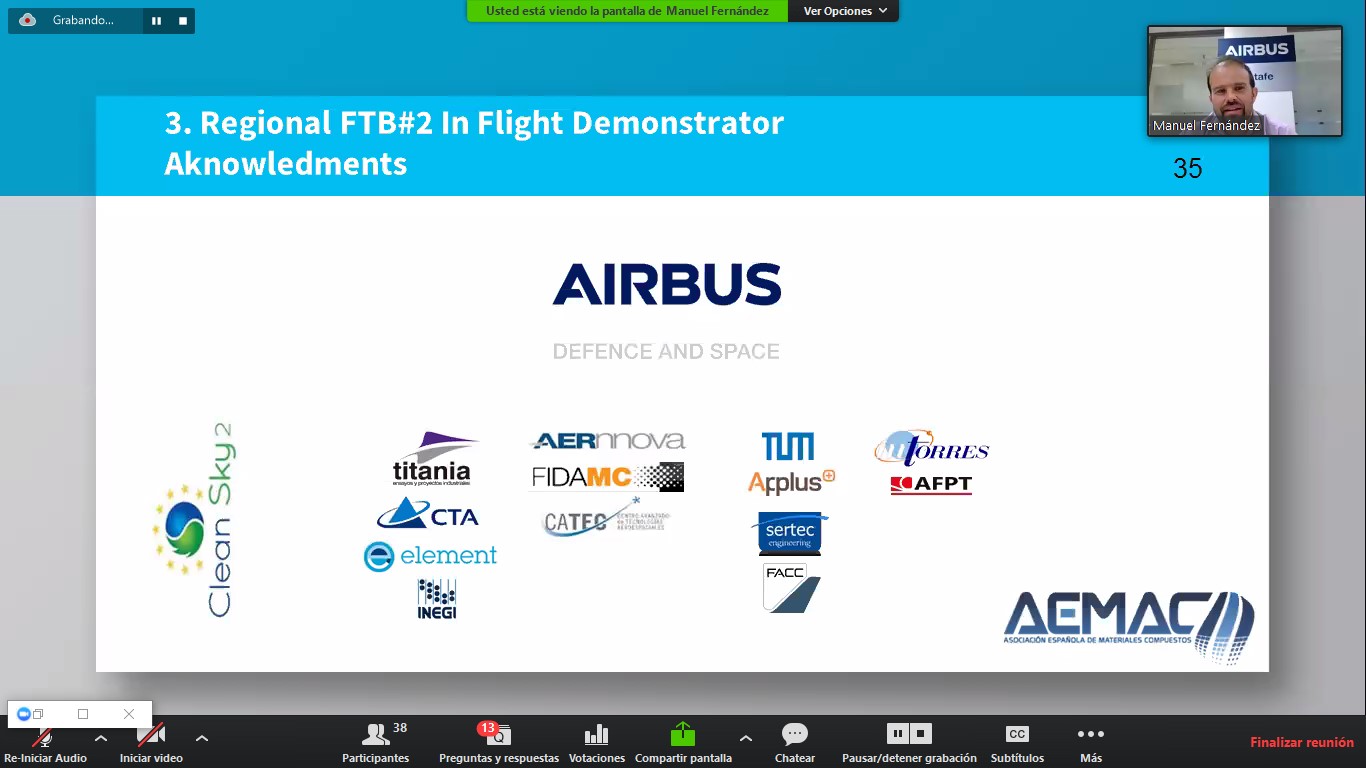Open the Ver Opciones dropdown

pos(845,11)
